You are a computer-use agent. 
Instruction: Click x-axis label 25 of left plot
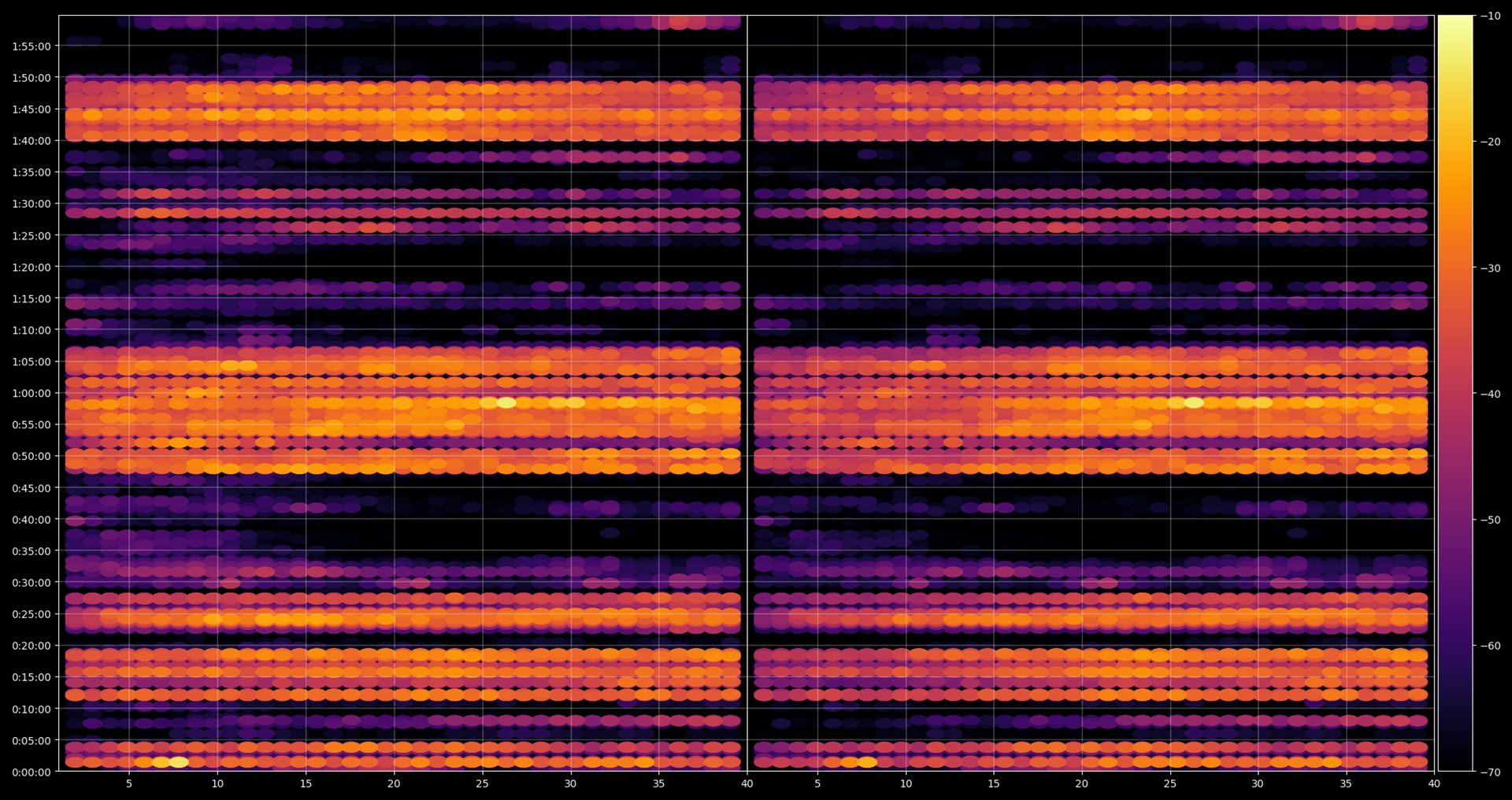coord(482,783)
